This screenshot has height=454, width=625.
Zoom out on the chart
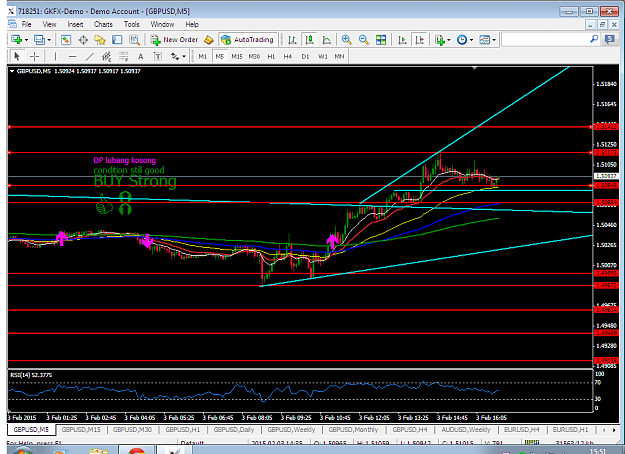[x=364, y=40]
